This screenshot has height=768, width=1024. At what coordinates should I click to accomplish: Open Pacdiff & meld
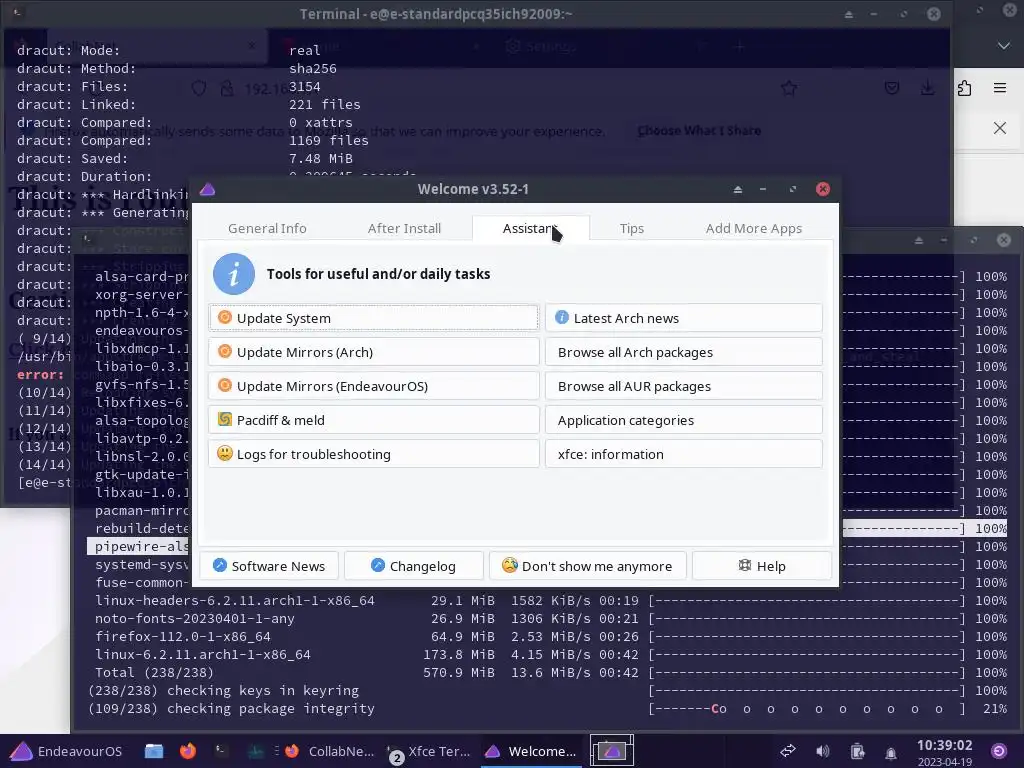tap(374, 420)
